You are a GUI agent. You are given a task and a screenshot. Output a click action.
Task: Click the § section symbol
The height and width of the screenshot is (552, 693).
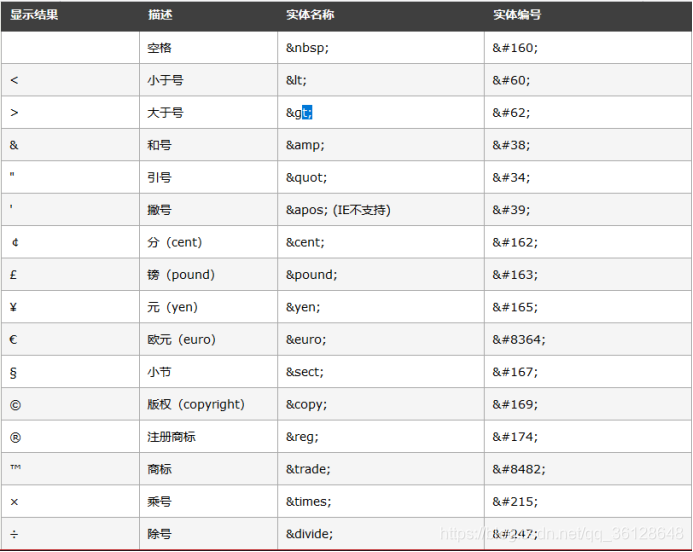(x=13, y=373)
